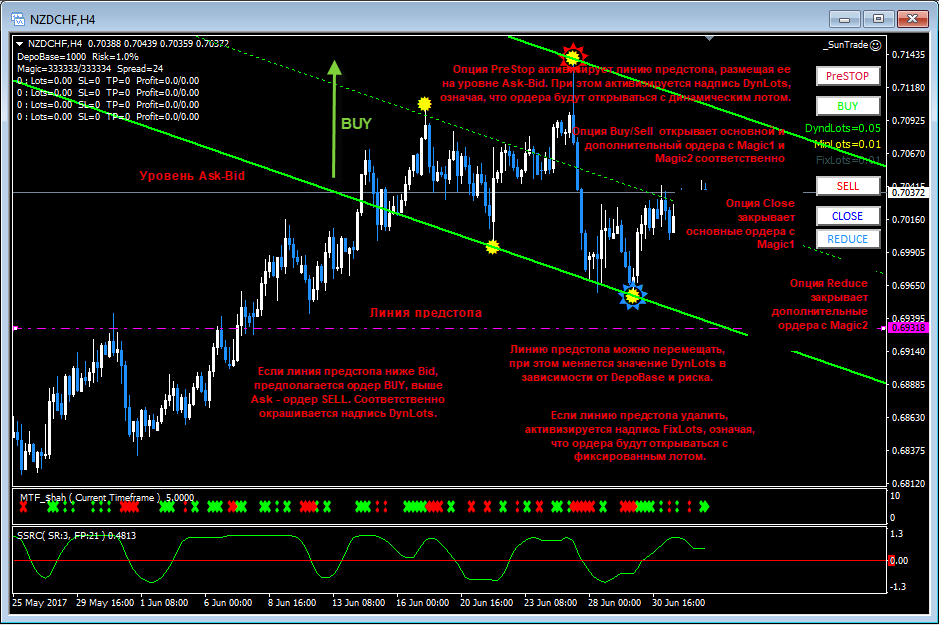Minimize the NZDCHF,H4 chart window
This screenshot has height=625, width=939.
pyautogui.click(x=845, y=19)
